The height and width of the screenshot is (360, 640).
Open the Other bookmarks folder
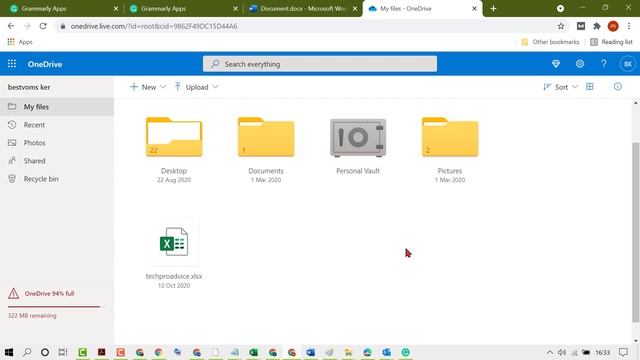pyautogui.click(x=550, y=42)
